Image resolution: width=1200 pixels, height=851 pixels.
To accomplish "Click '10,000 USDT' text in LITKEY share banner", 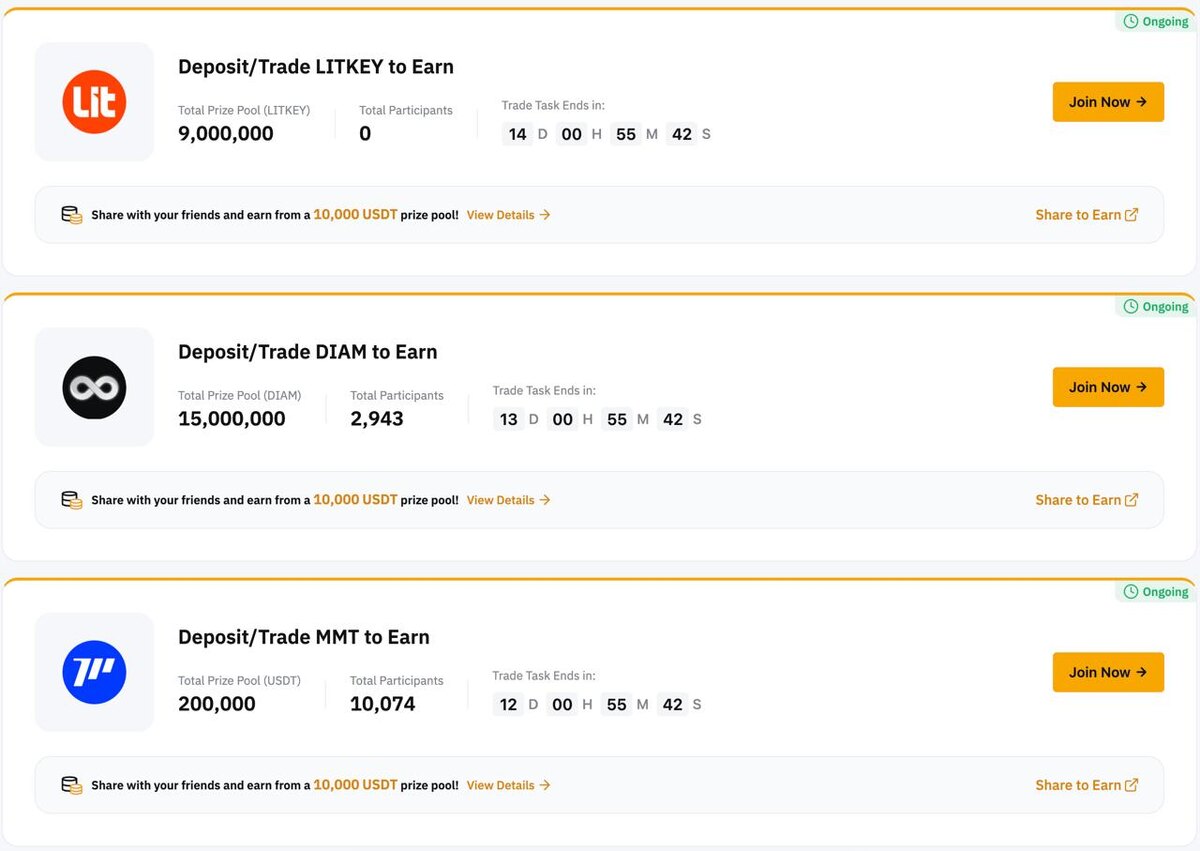I will [x=355, y=215].
